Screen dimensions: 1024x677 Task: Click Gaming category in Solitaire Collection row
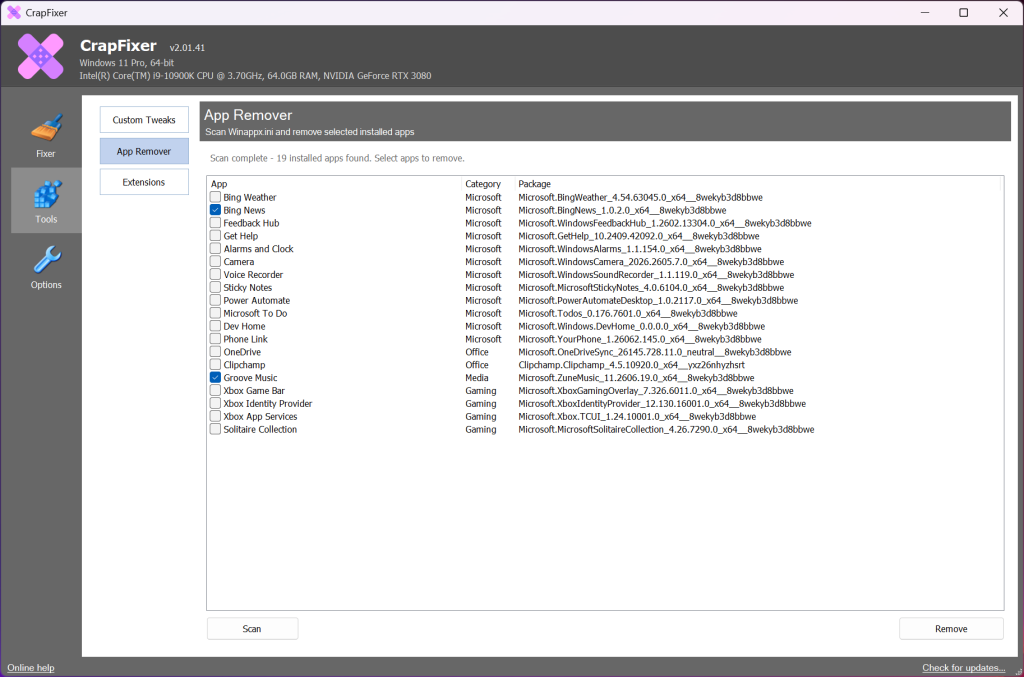(x=481, y=430)
